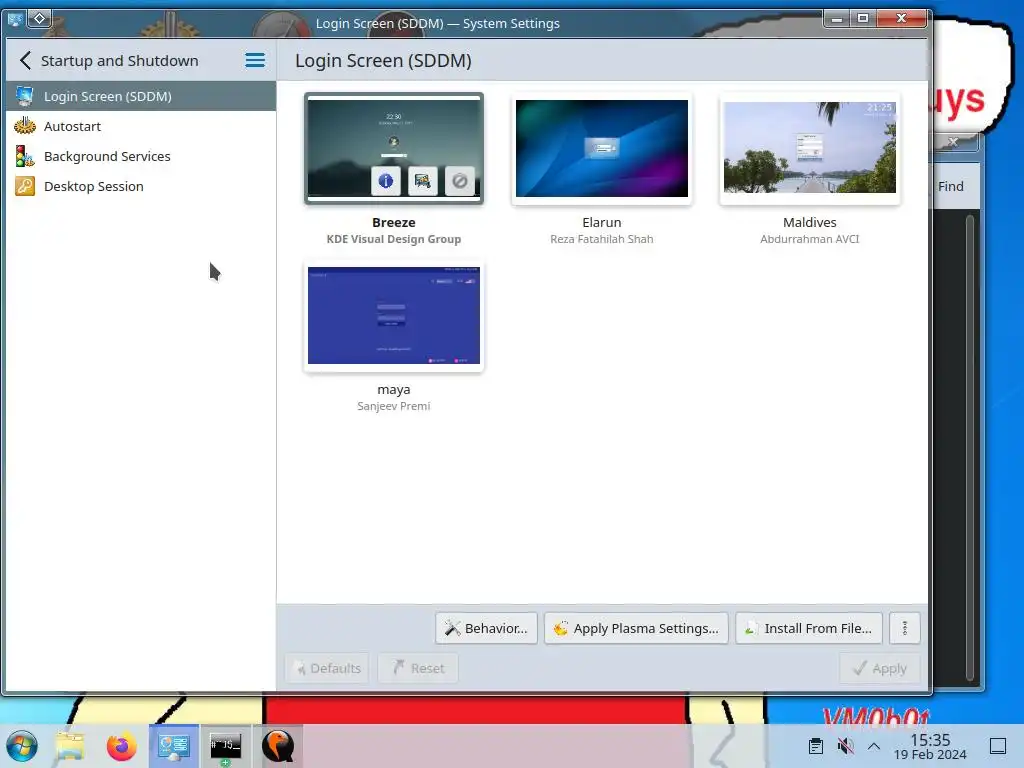The width and height of the screenshot is (1024, 768).
Task: Select the Maldives login theme thumbnail
Action: click(809, 148)
